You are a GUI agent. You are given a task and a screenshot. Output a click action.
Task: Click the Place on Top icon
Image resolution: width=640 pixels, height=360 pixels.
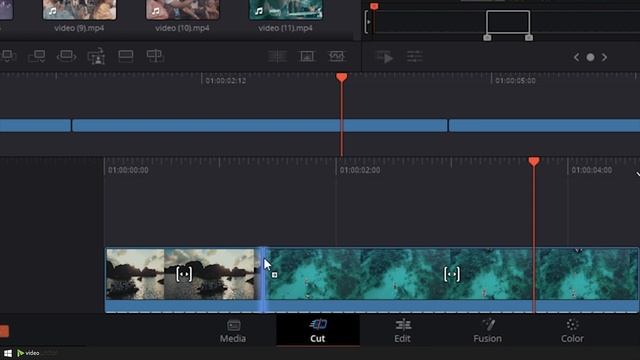click(x=126, y=56)
